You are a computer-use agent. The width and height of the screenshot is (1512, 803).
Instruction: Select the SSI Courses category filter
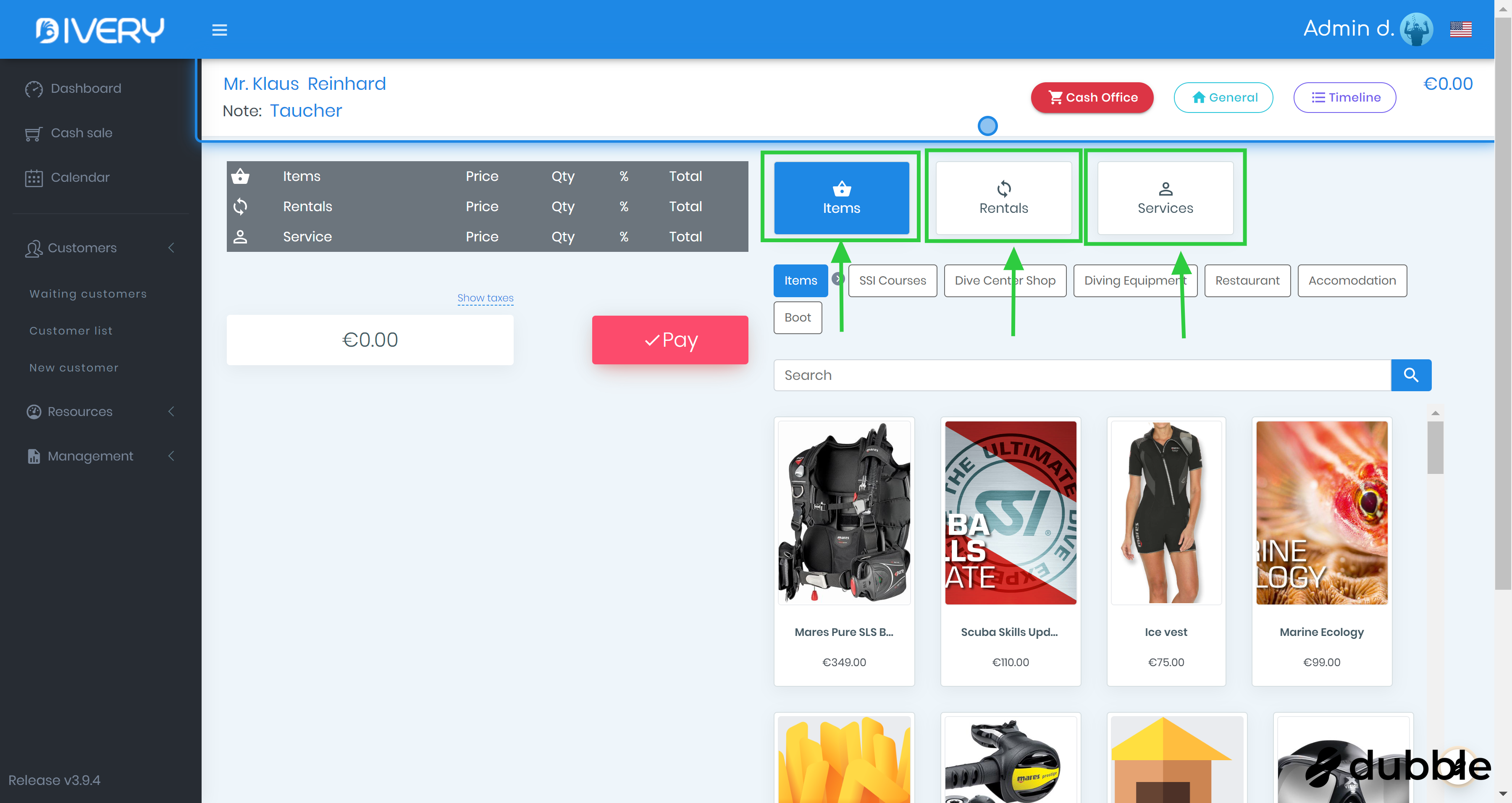pos(892,281)
